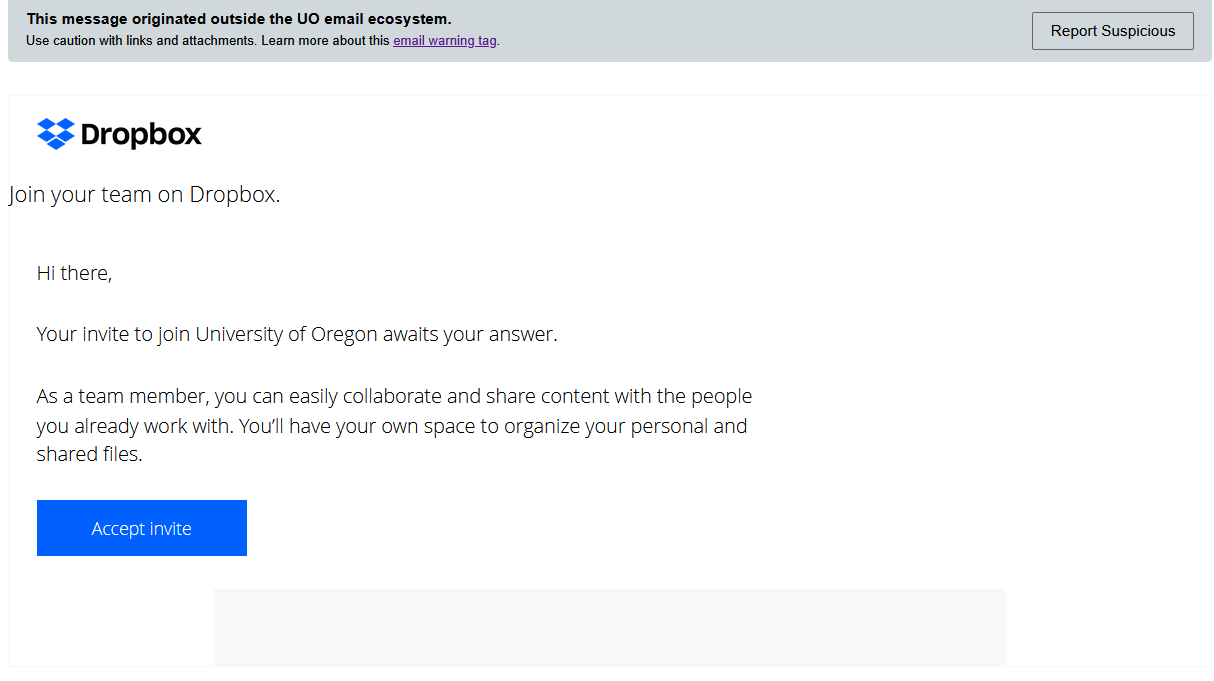Click the Dropbox branding at the top
The height and width of the screenshot is (681, 1214).
[119, 133]
